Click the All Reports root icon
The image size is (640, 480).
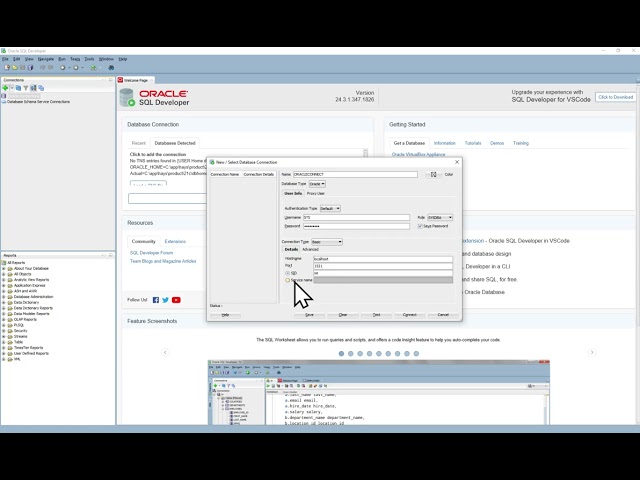4,263
